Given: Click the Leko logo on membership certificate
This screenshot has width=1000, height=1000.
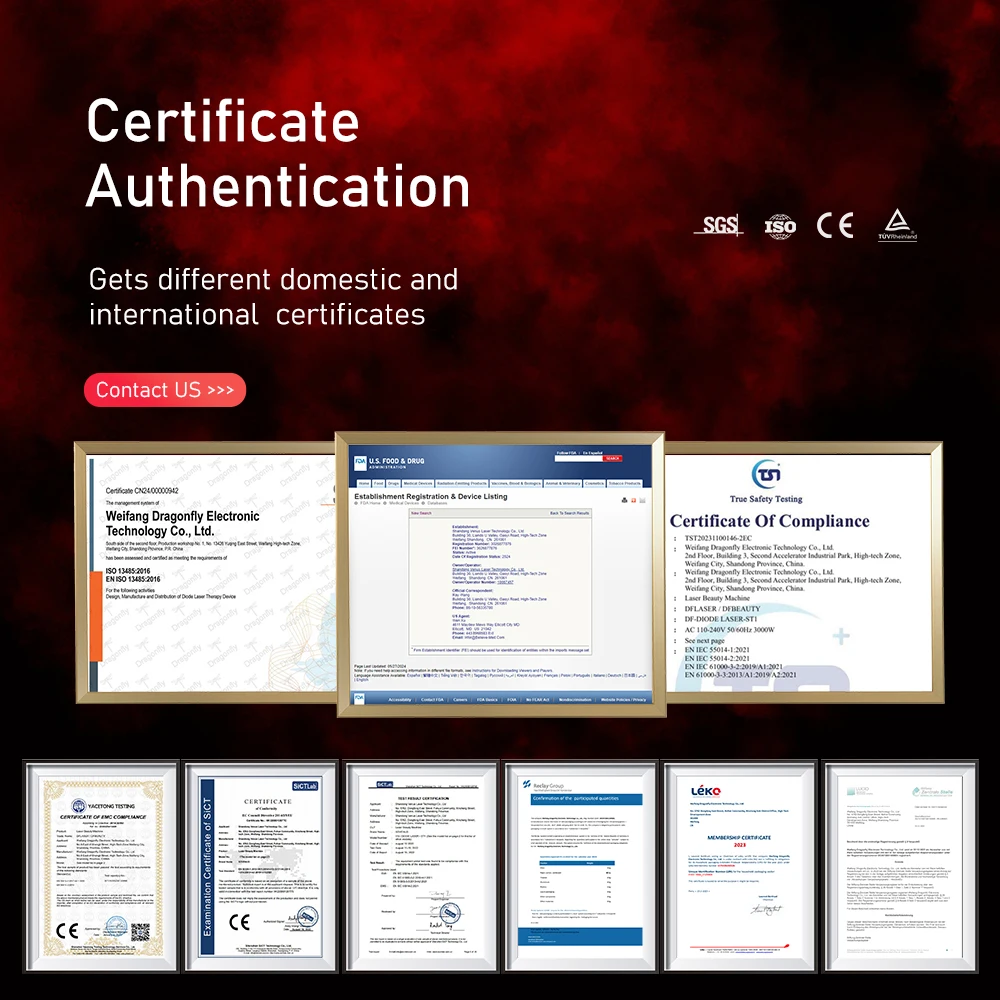Looking at the screenshot, I should pyautogui.click(x=706, y=789).
